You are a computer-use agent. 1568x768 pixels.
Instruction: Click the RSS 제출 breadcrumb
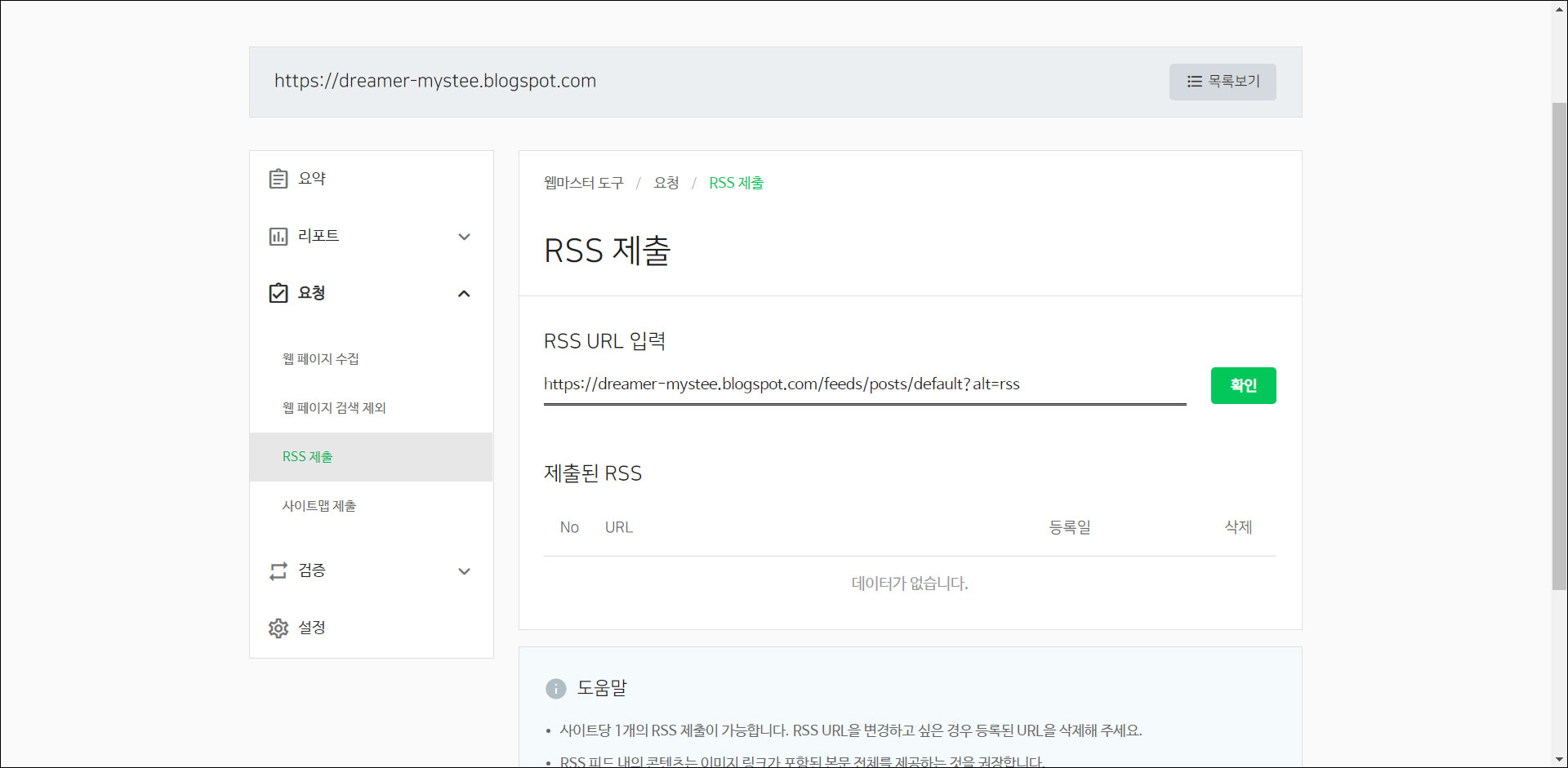pos(737,183)
